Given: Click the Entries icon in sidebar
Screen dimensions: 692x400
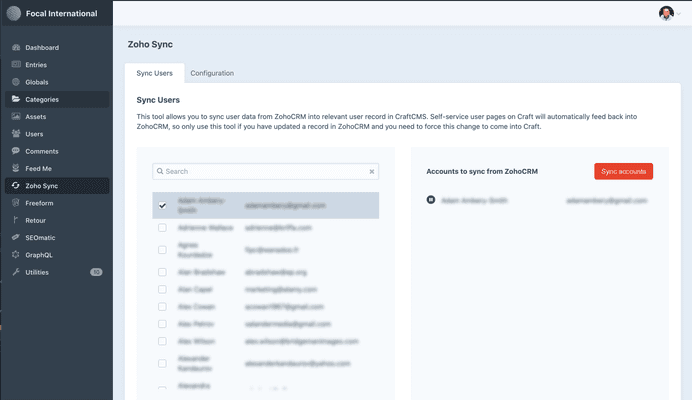Looking at the screenshot, I should click(x=16, y=64).
